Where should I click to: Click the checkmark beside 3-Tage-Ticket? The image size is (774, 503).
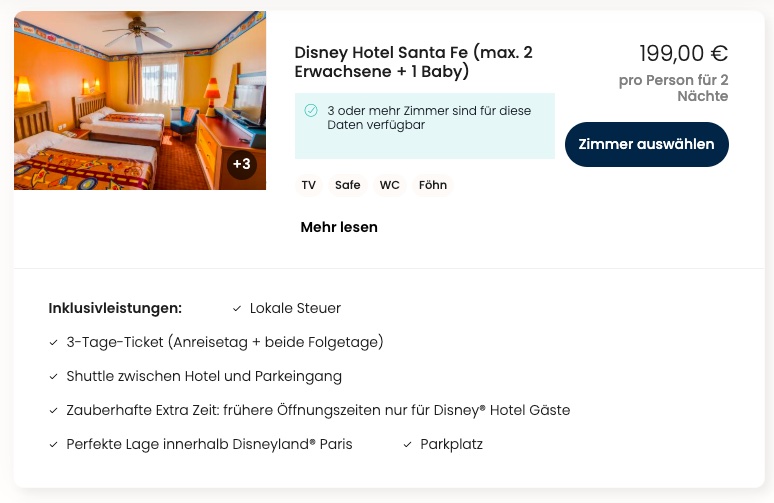[x=53, y=343]
